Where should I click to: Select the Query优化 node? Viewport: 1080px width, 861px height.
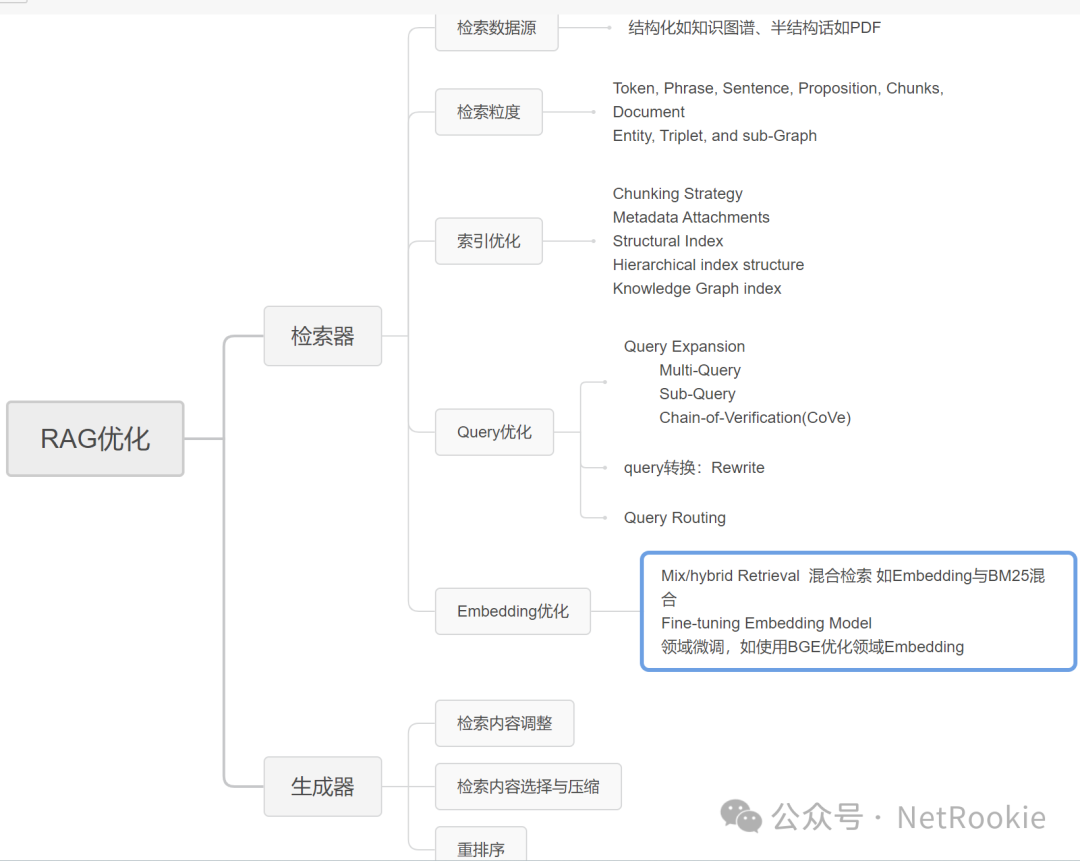494,432
